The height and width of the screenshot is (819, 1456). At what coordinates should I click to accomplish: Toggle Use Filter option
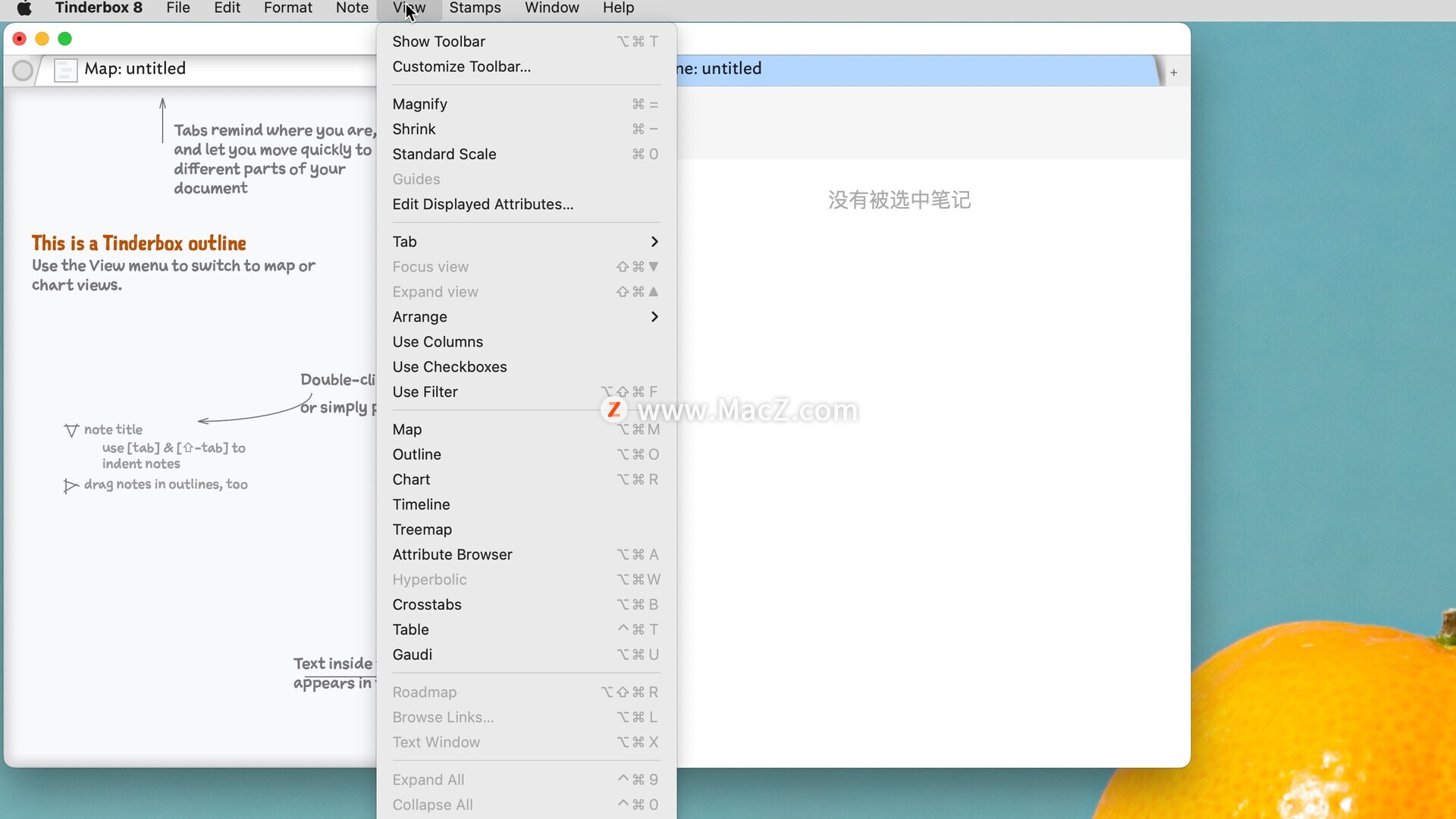pyautogui.click(x=526, y=392)
